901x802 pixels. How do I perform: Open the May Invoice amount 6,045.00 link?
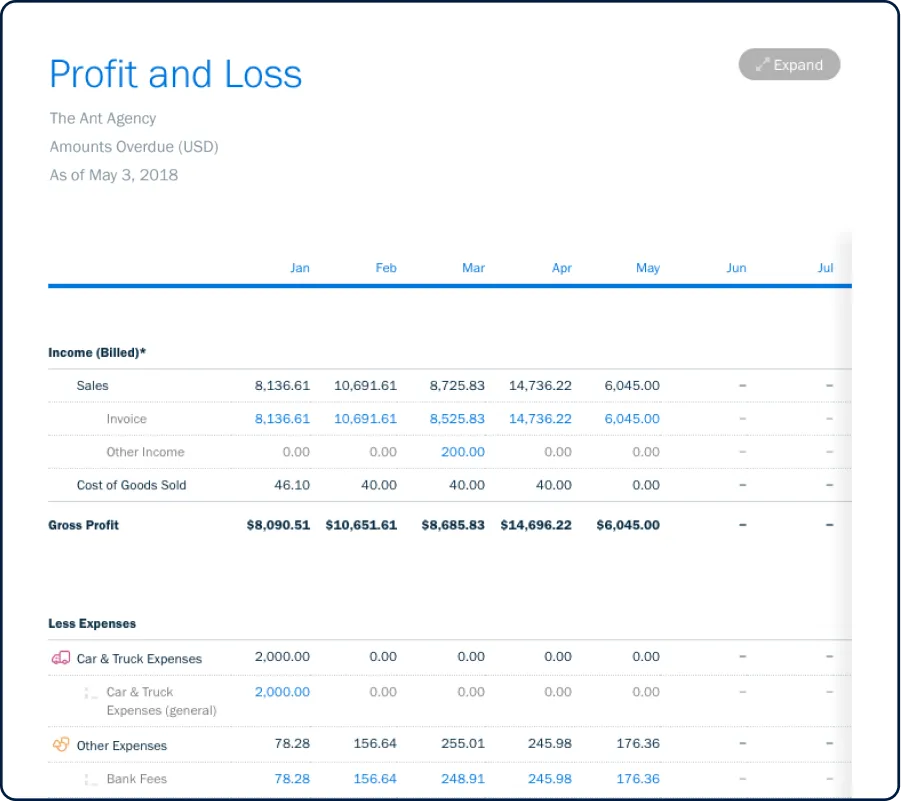pos(632,419)
